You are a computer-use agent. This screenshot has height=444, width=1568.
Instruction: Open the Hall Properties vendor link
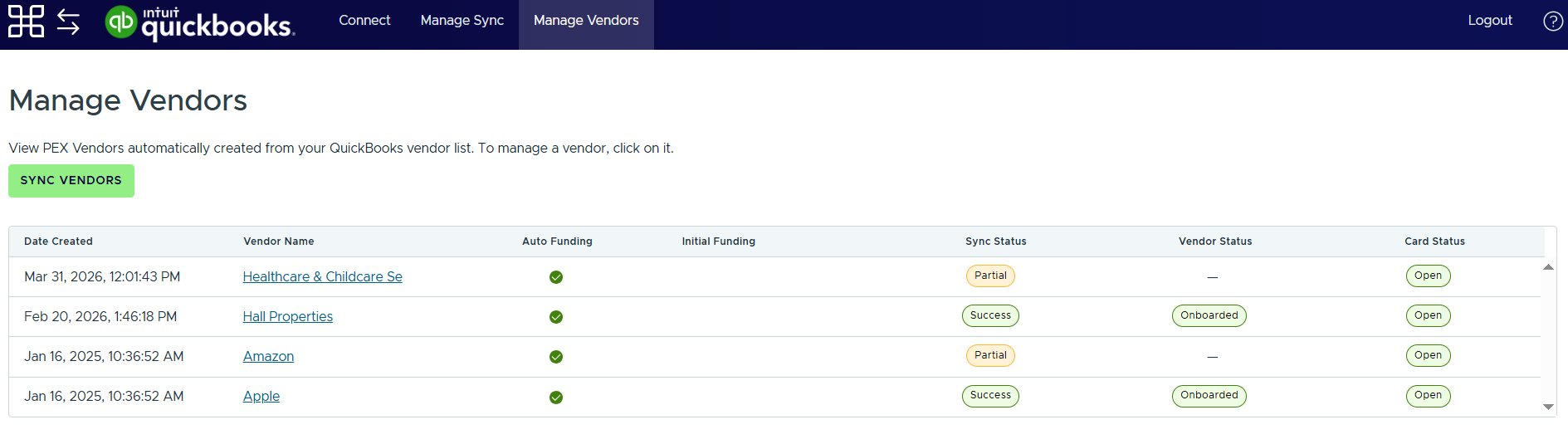click(287, 317)
